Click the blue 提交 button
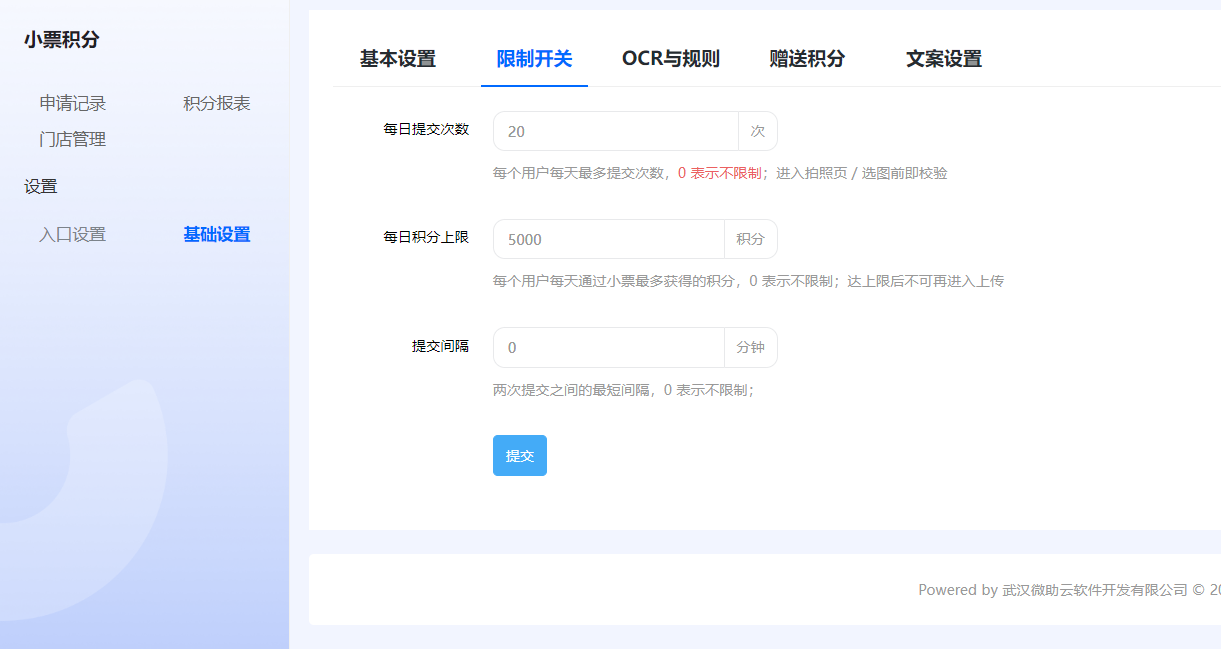This screenshot has width=1221, height=649. (x=520, y=456)
